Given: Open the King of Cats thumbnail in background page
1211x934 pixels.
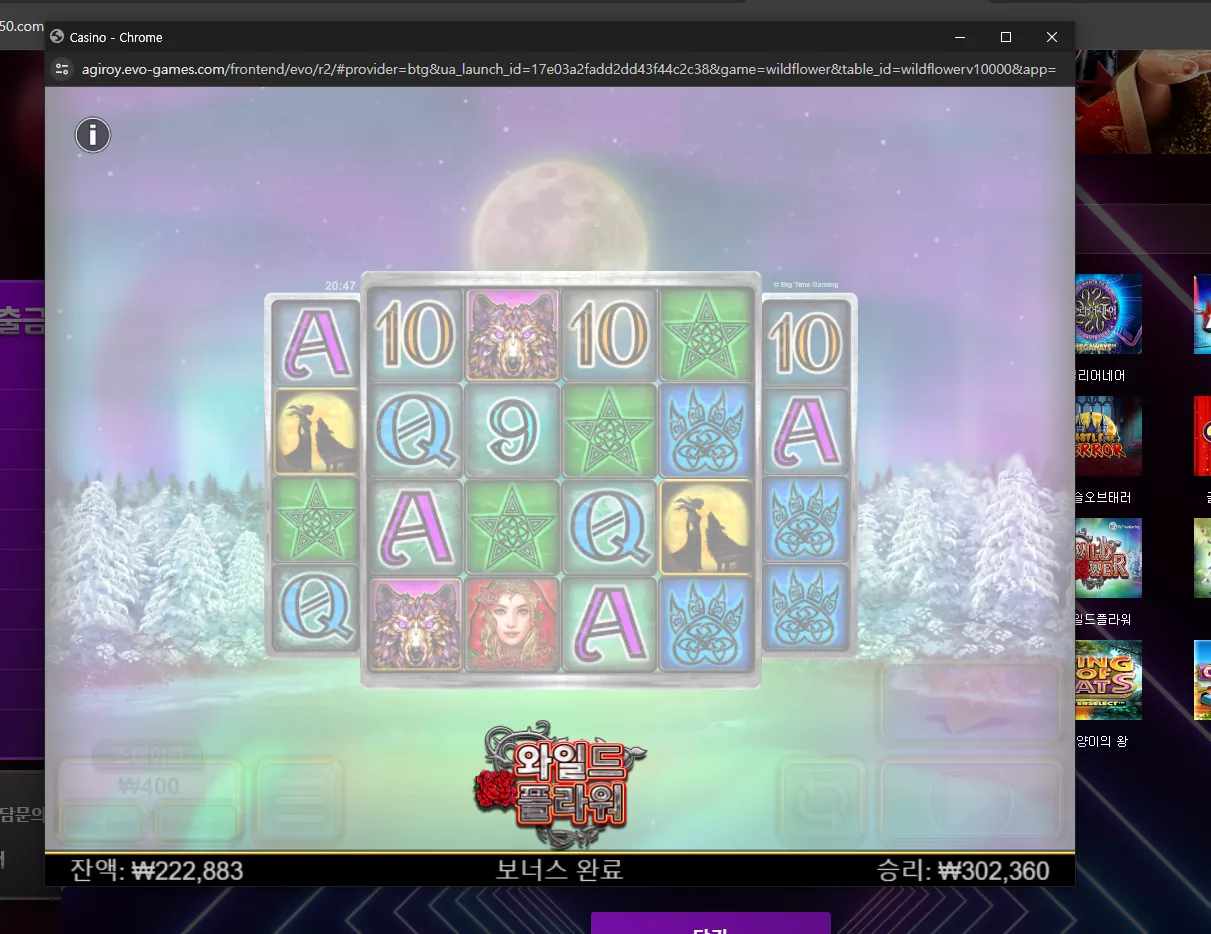Looking at the screenshot, I should pos(1108,680).
